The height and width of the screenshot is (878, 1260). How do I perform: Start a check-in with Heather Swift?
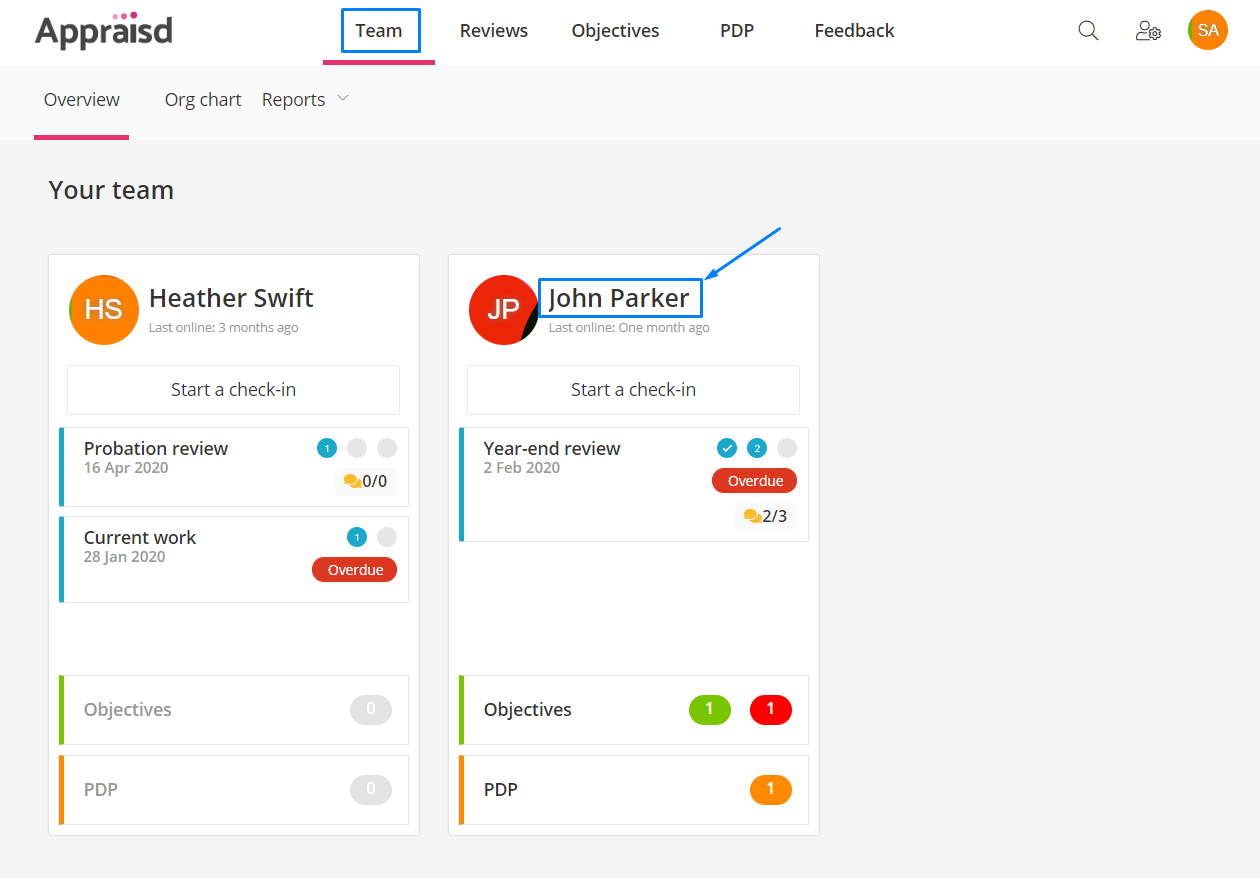[x=233, y=390]
